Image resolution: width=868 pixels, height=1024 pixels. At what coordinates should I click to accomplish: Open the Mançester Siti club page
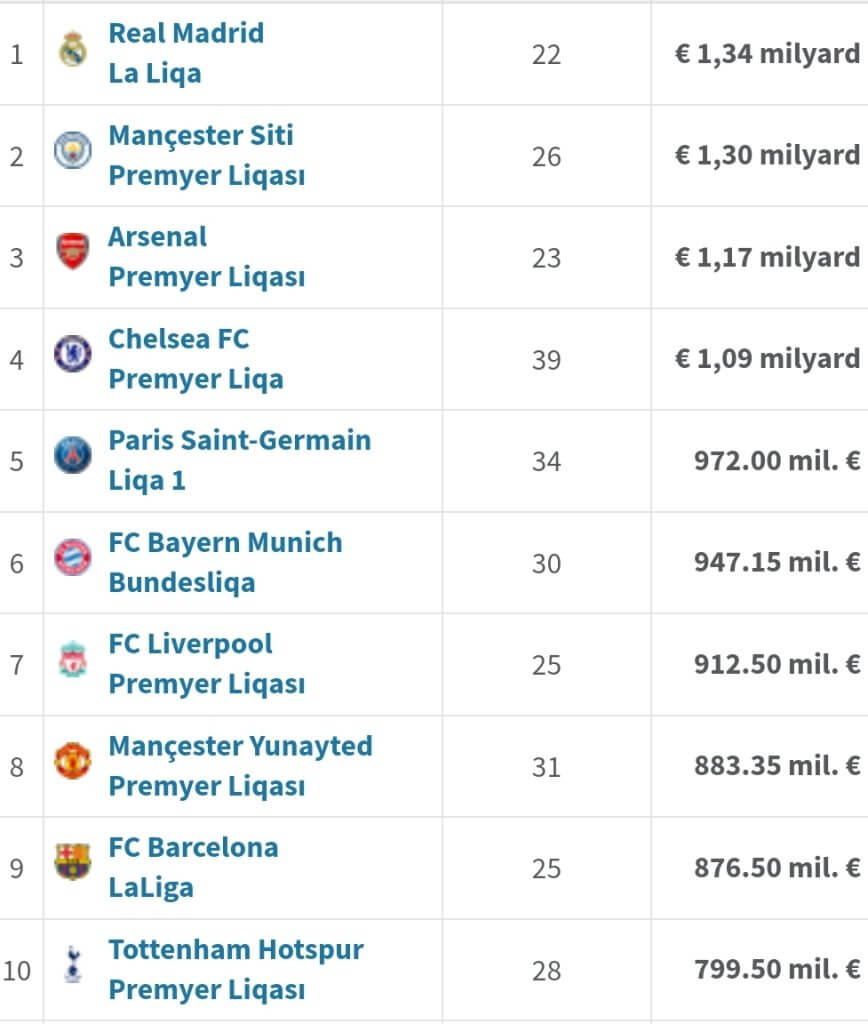point(201,135)
